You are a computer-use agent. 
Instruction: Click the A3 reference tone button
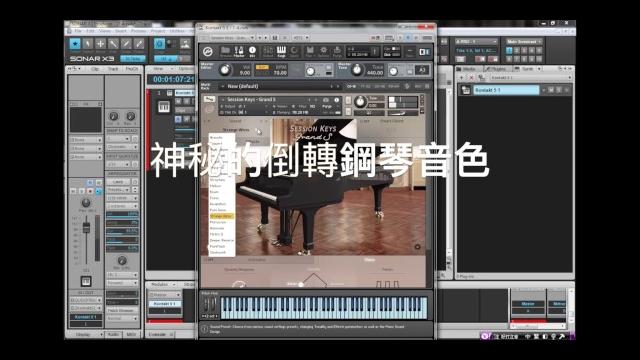(x=422, y=70)
